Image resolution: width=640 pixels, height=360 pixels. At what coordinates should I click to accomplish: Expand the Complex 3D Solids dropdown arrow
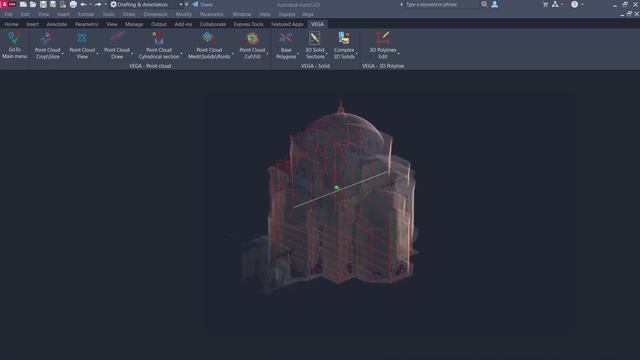click(x=356, y=53)
